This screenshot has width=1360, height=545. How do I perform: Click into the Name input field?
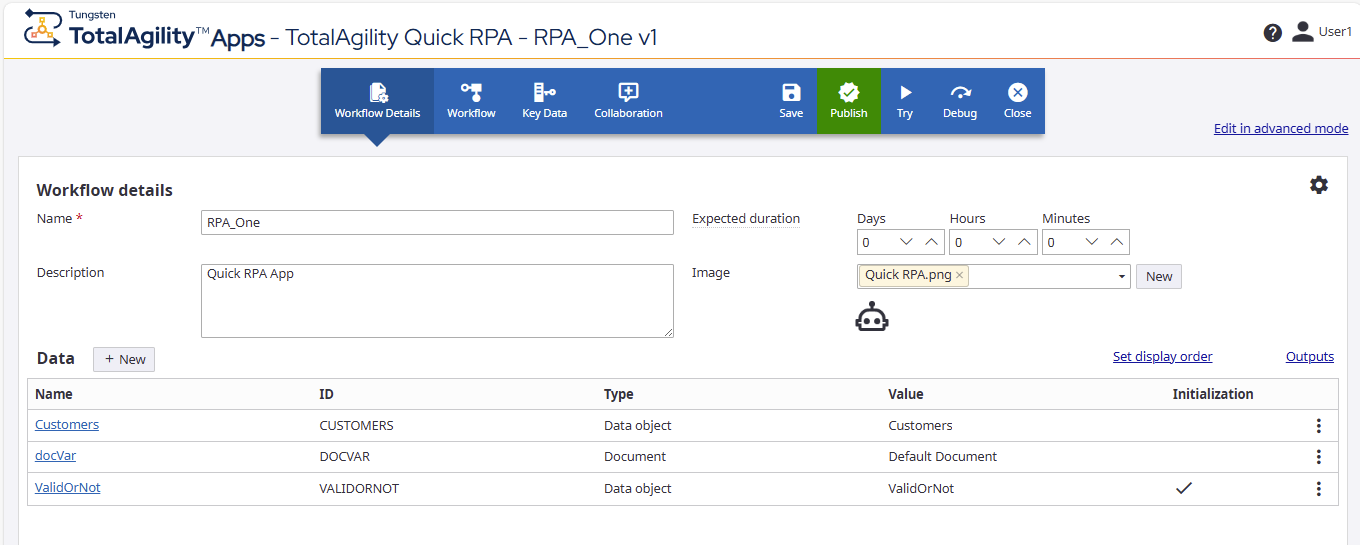click(x=437, y=222)
